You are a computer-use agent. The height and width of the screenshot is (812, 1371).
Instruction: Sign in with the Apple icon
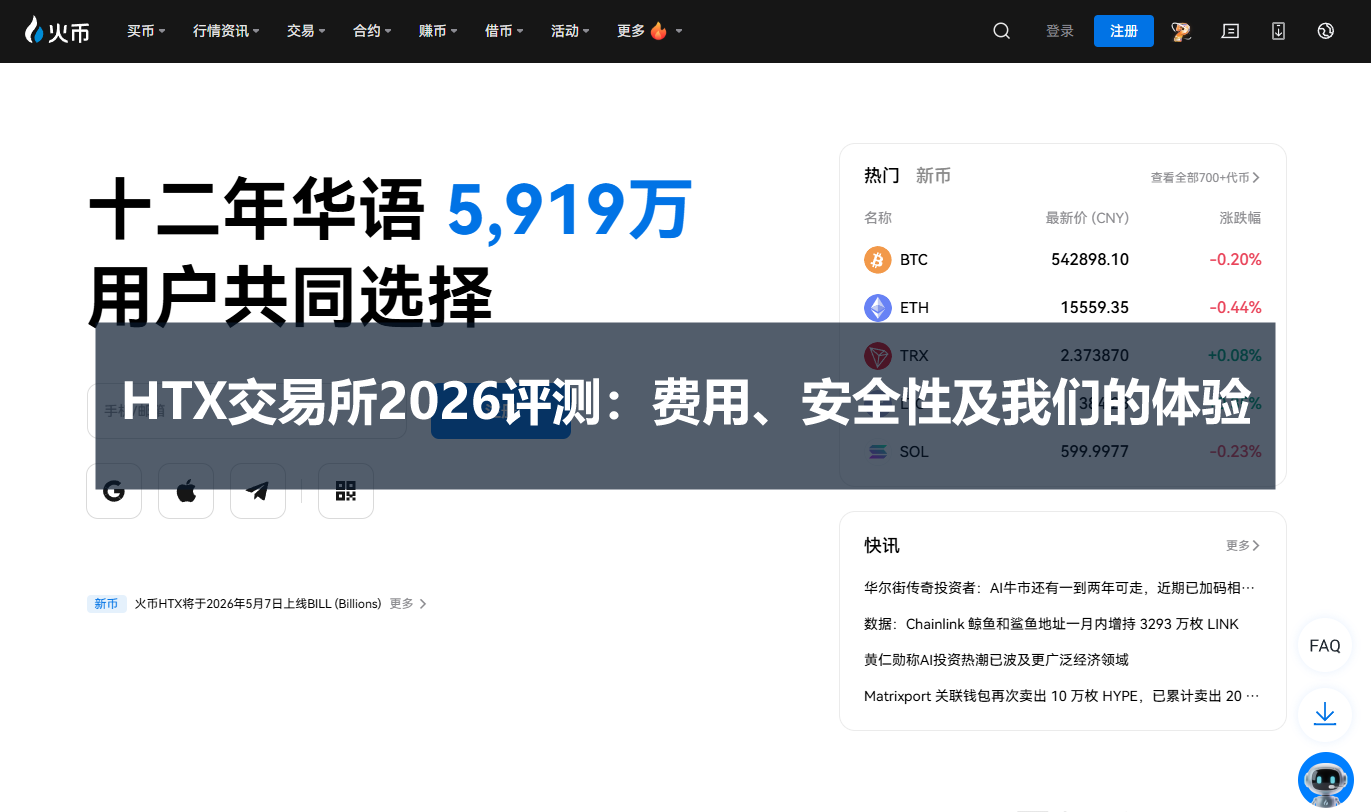coord(186,491)
